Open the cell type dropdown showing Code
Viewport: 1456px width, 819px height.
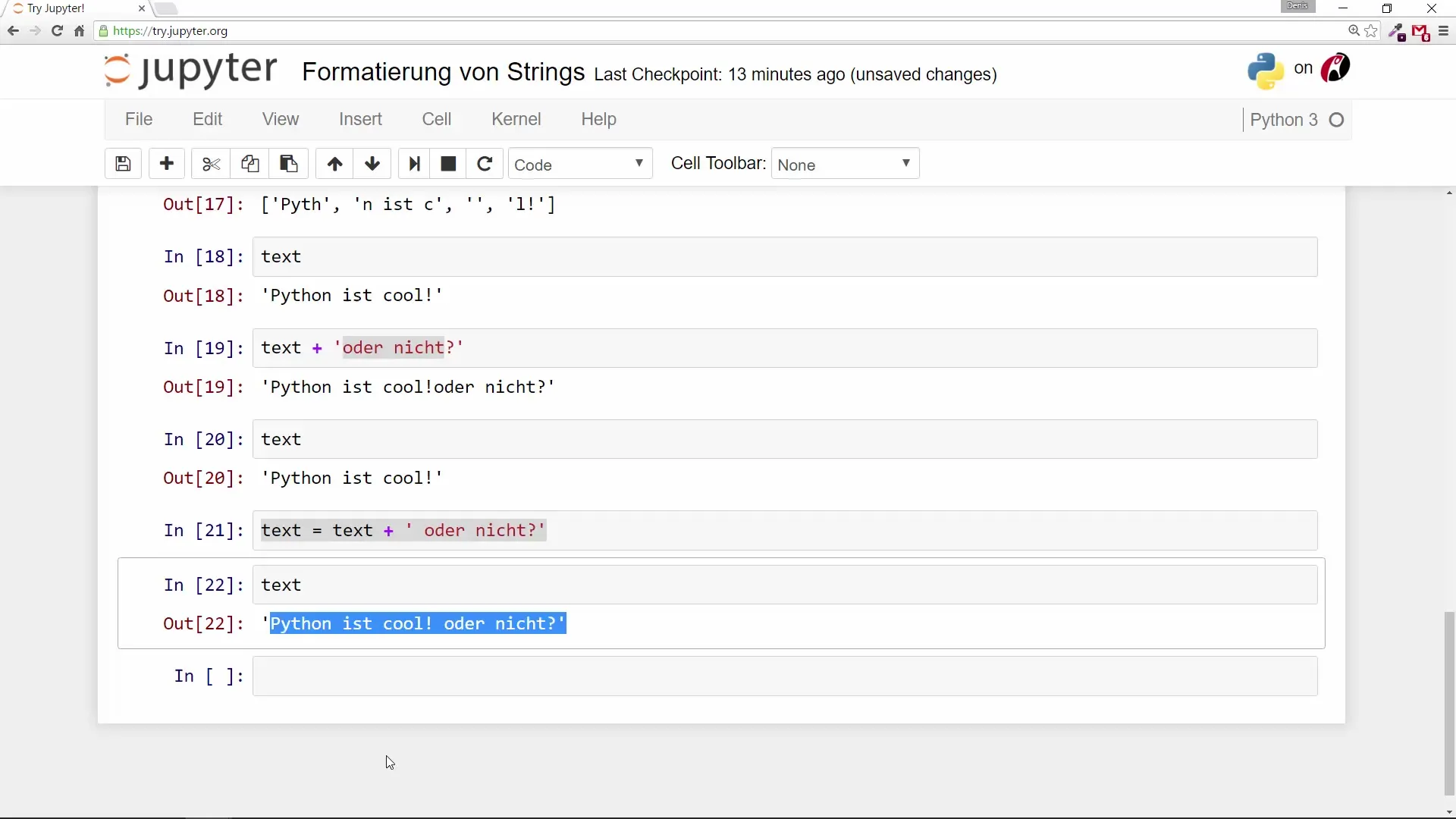(580, 164)
